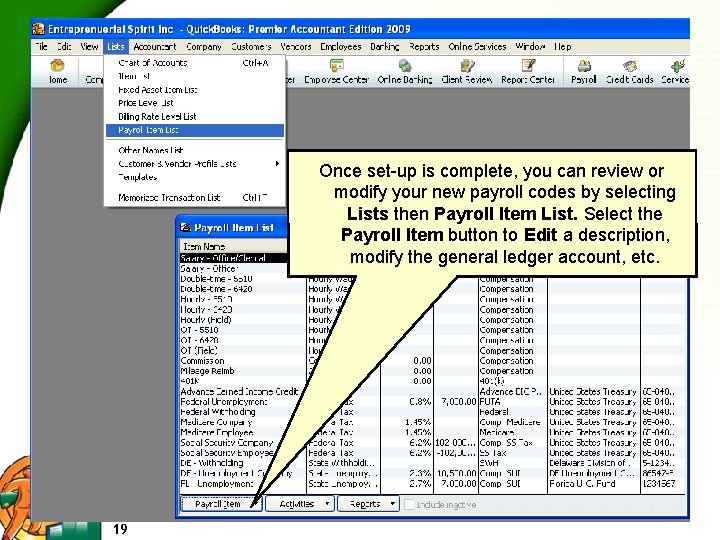This screenshot has height=540, width=720.
Task: Click the Item Name column header
Action: pos(233,247)
